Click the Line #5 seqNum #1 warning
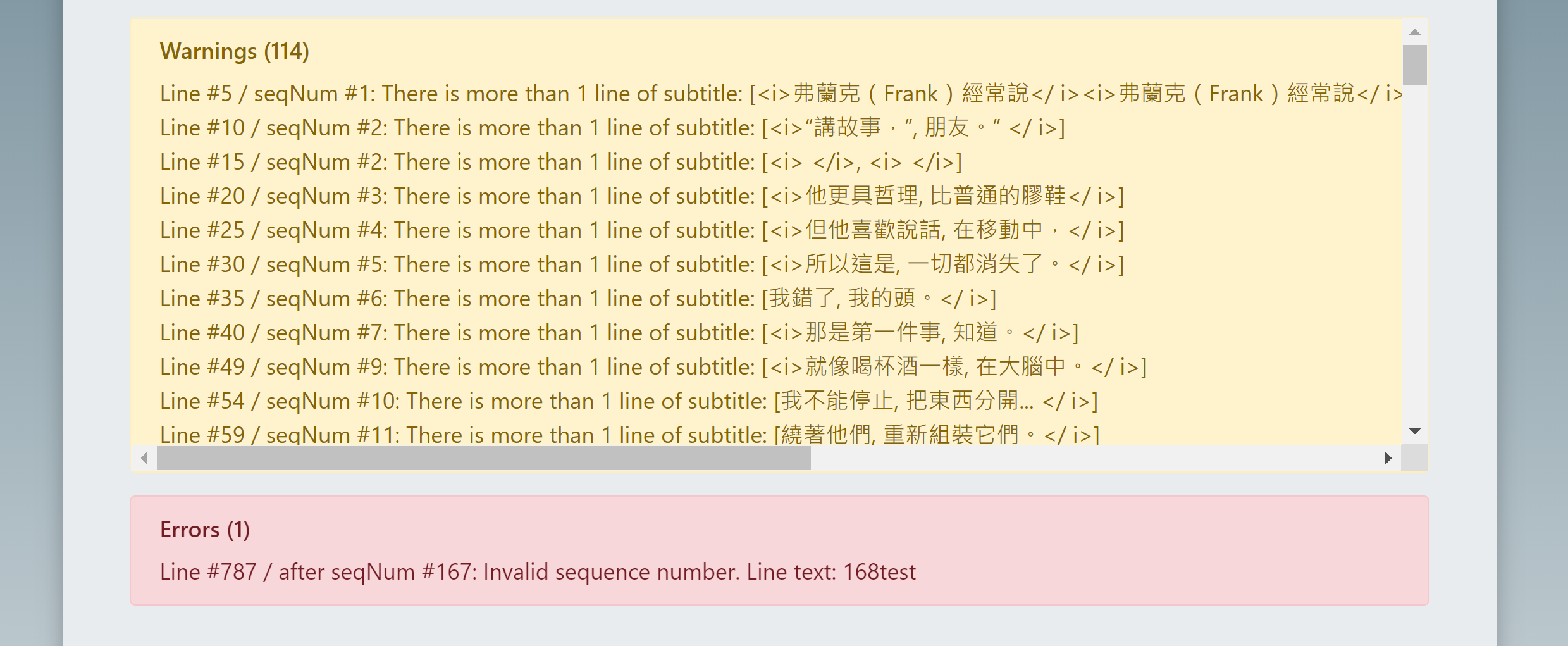The height and width of the screenshot is (646, 1568). coord(781,94)
